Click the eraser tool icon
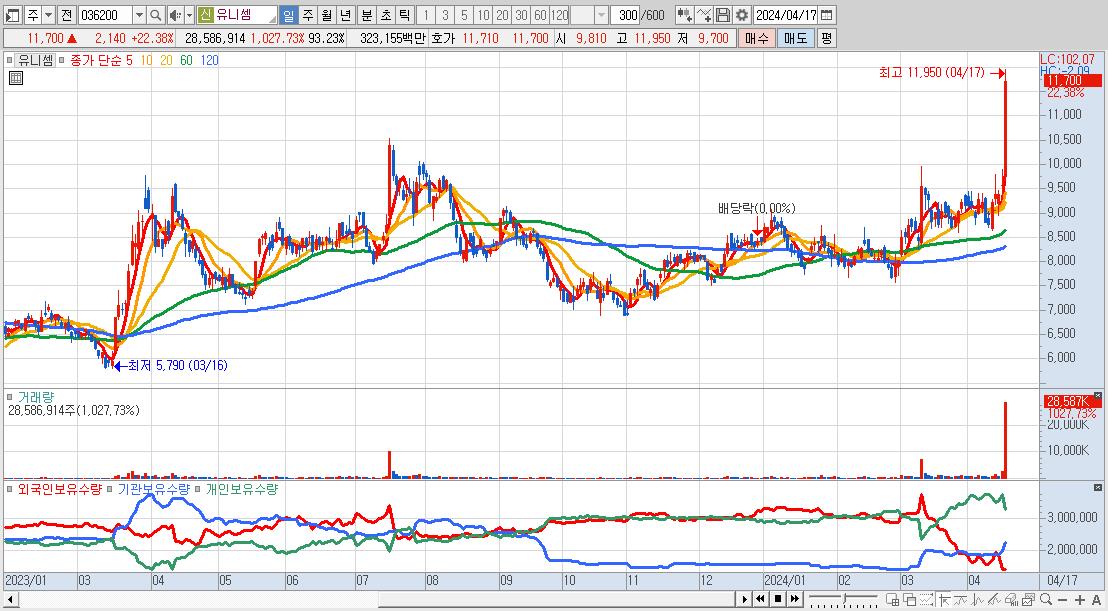The height and width of the screenshot is (611, 1108). coord(1012,600)
